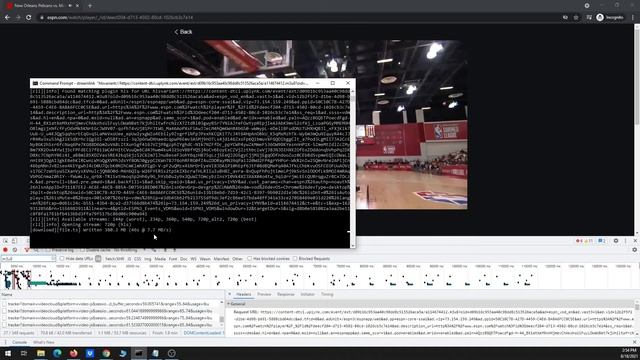640x360 pixels.
Task: Check Blocked Requests
Action: click(295, 259)
